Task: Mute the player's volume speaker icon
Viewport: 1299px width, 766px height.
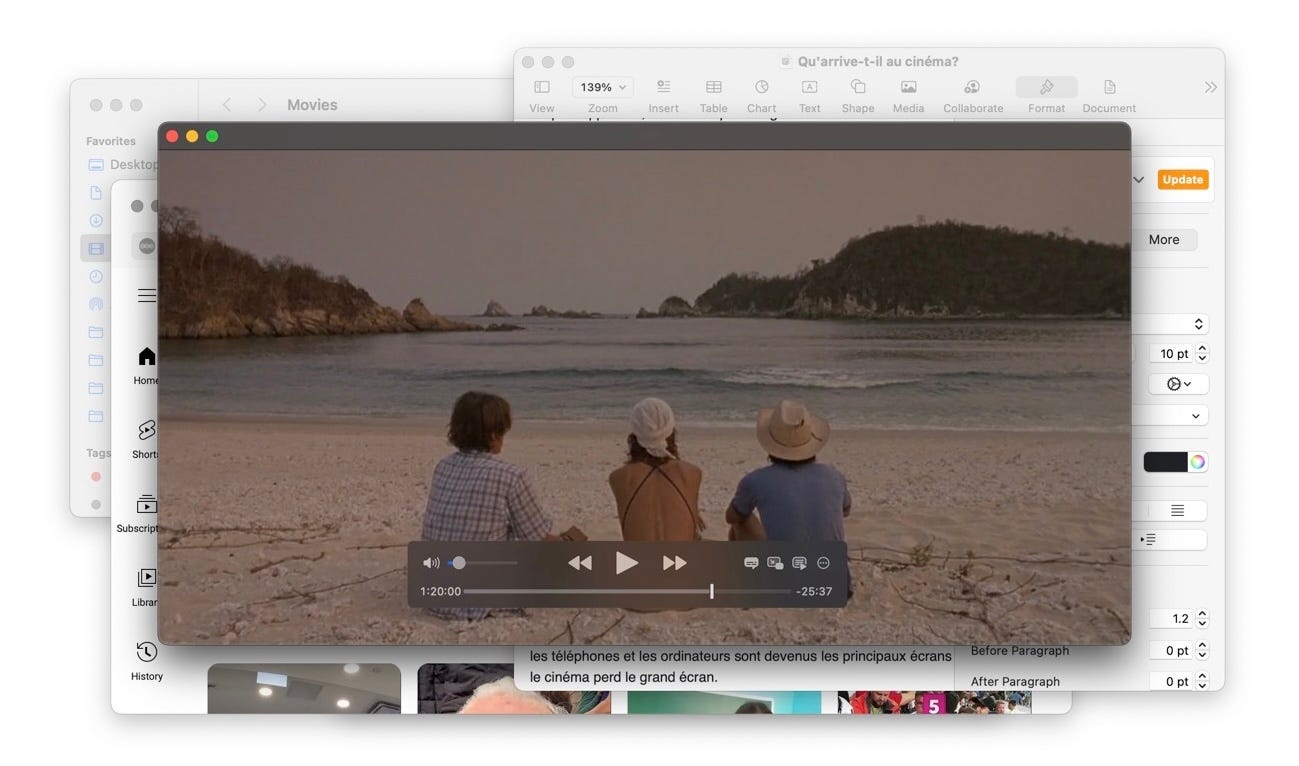Action: click(431, 563)
